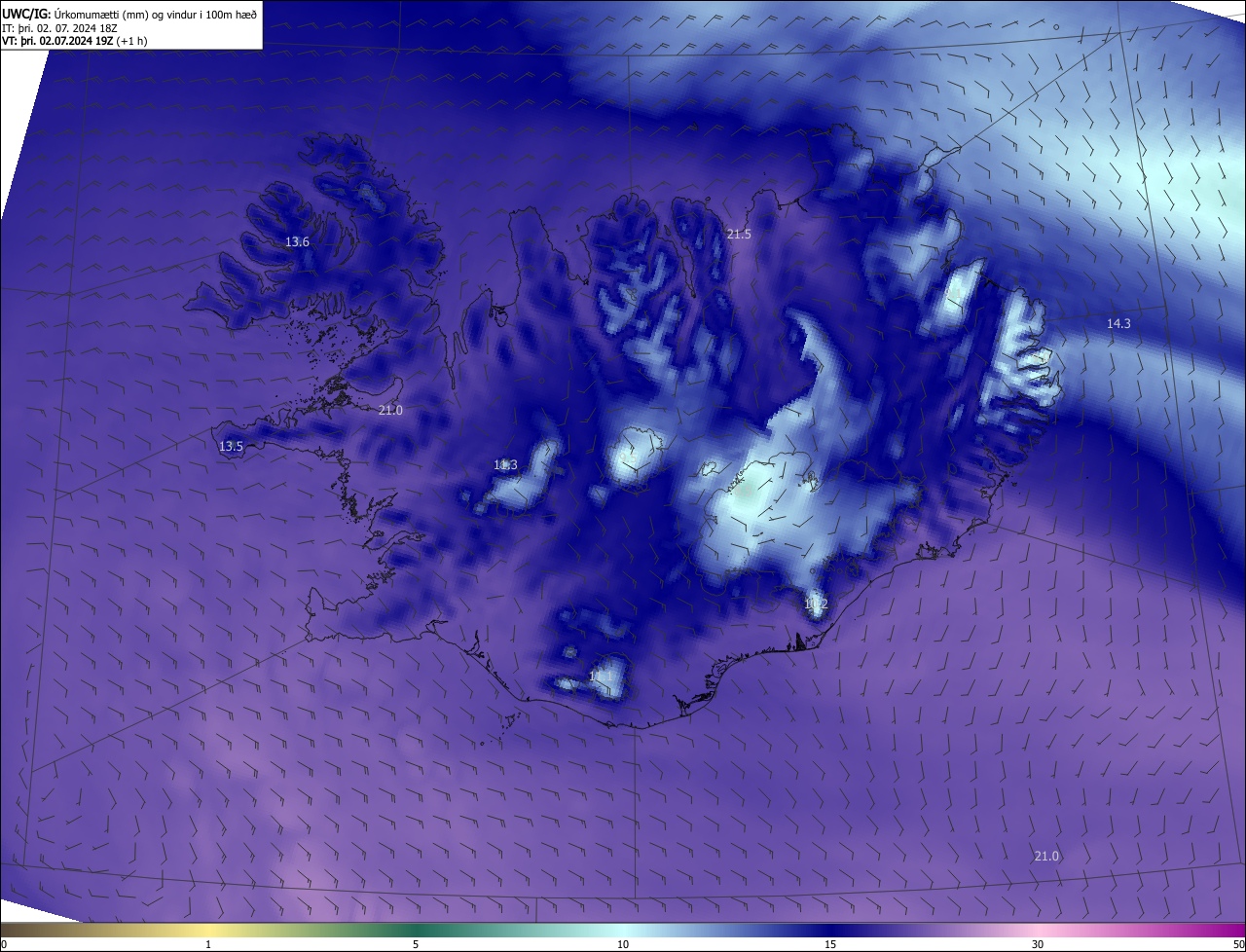Select the 11.1 value on the southern glacier

pos(602,677)
